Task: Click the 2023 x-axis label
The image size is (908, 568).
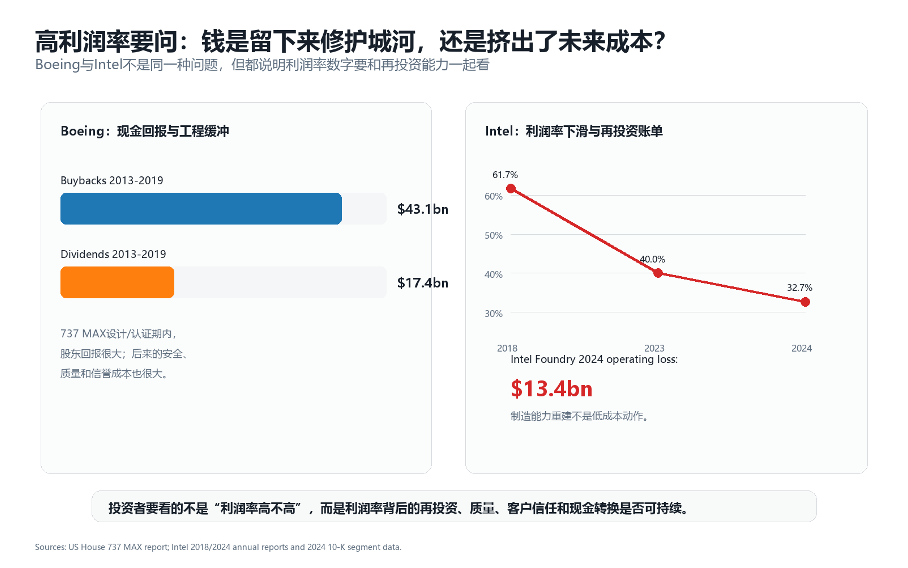Action: 654,348
